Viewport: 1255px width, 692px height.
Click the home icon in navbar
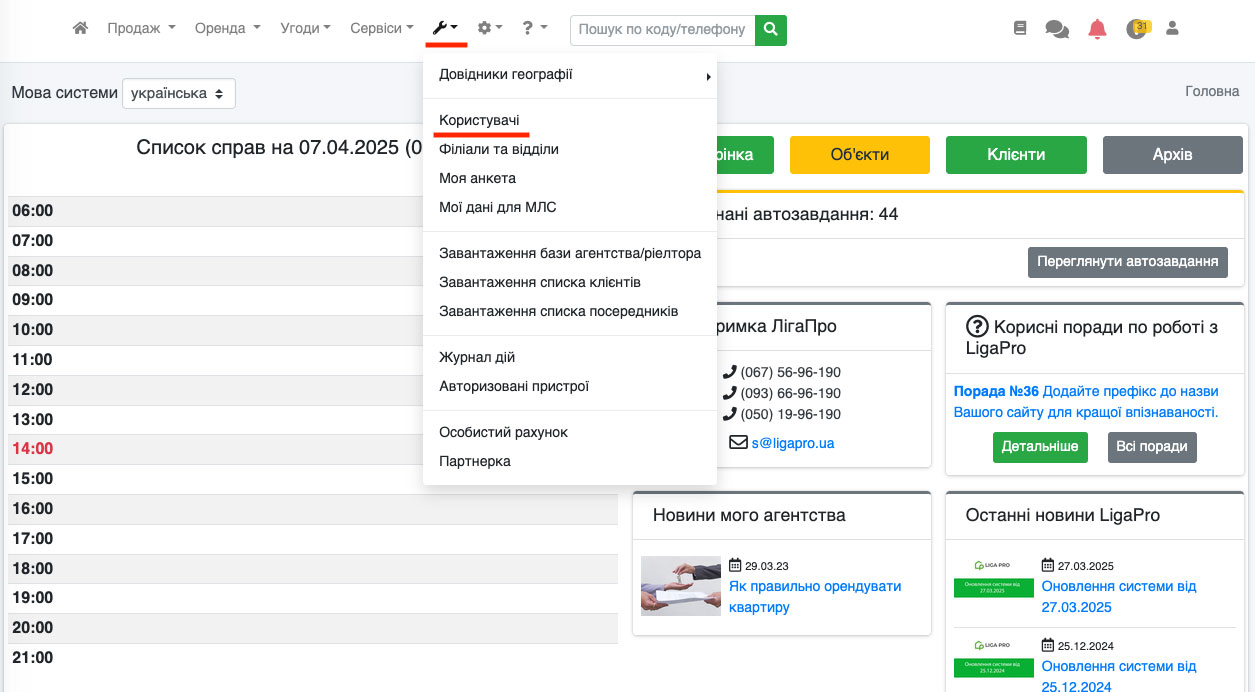point(81,29)
